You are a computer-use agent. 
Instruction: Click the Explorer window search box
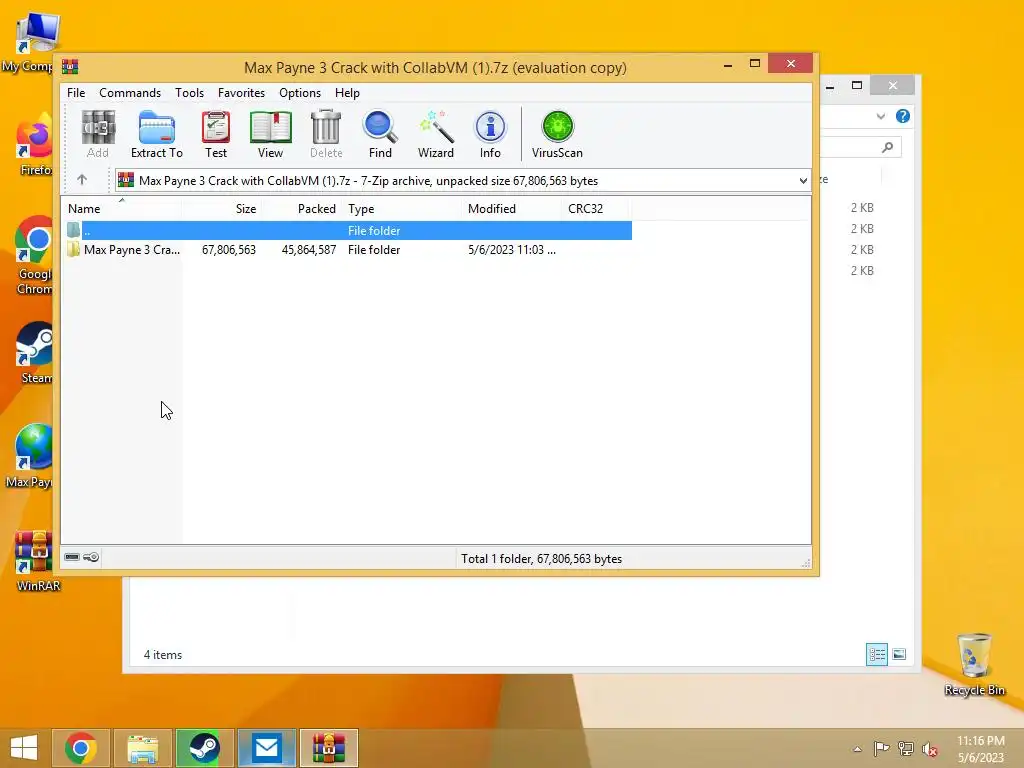[x=861, y=148]
